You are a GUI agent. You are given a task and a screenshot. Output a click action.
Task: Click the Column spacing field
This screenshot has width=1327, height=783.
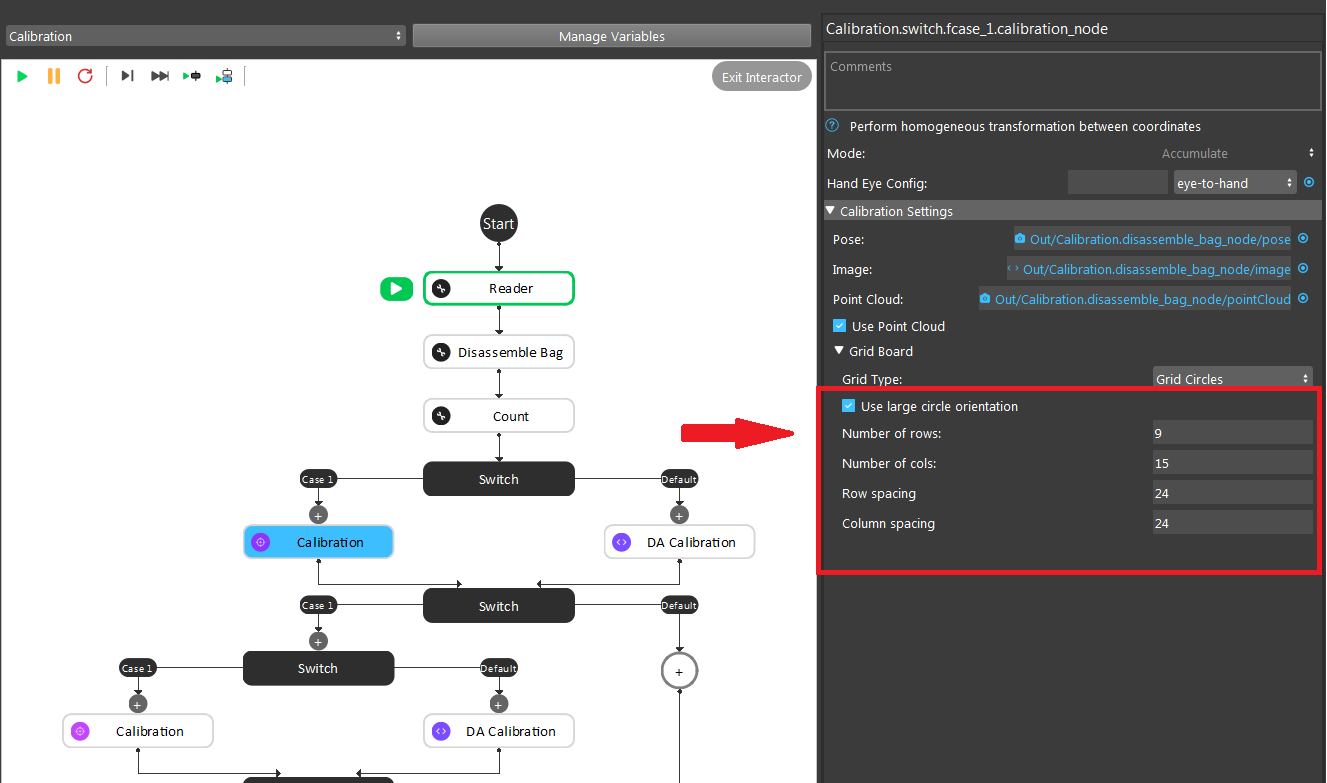(1232, 523)
